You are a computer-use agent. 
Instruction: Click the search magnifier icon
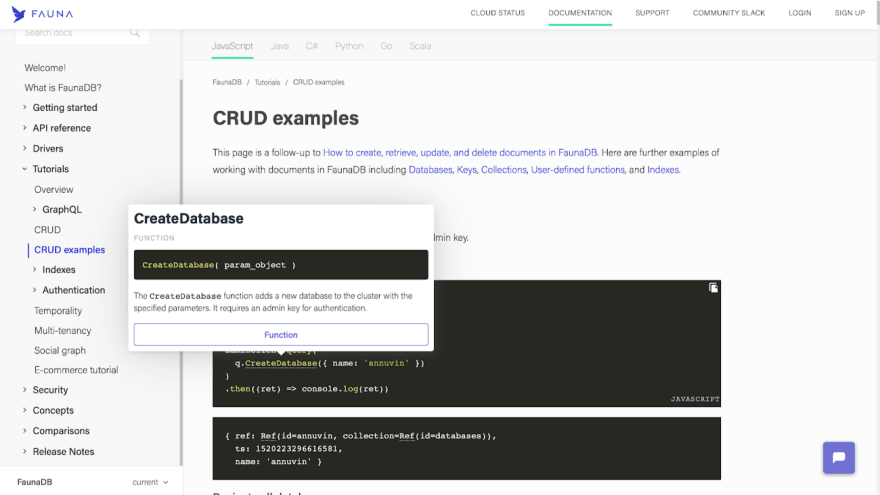[135, 33]
